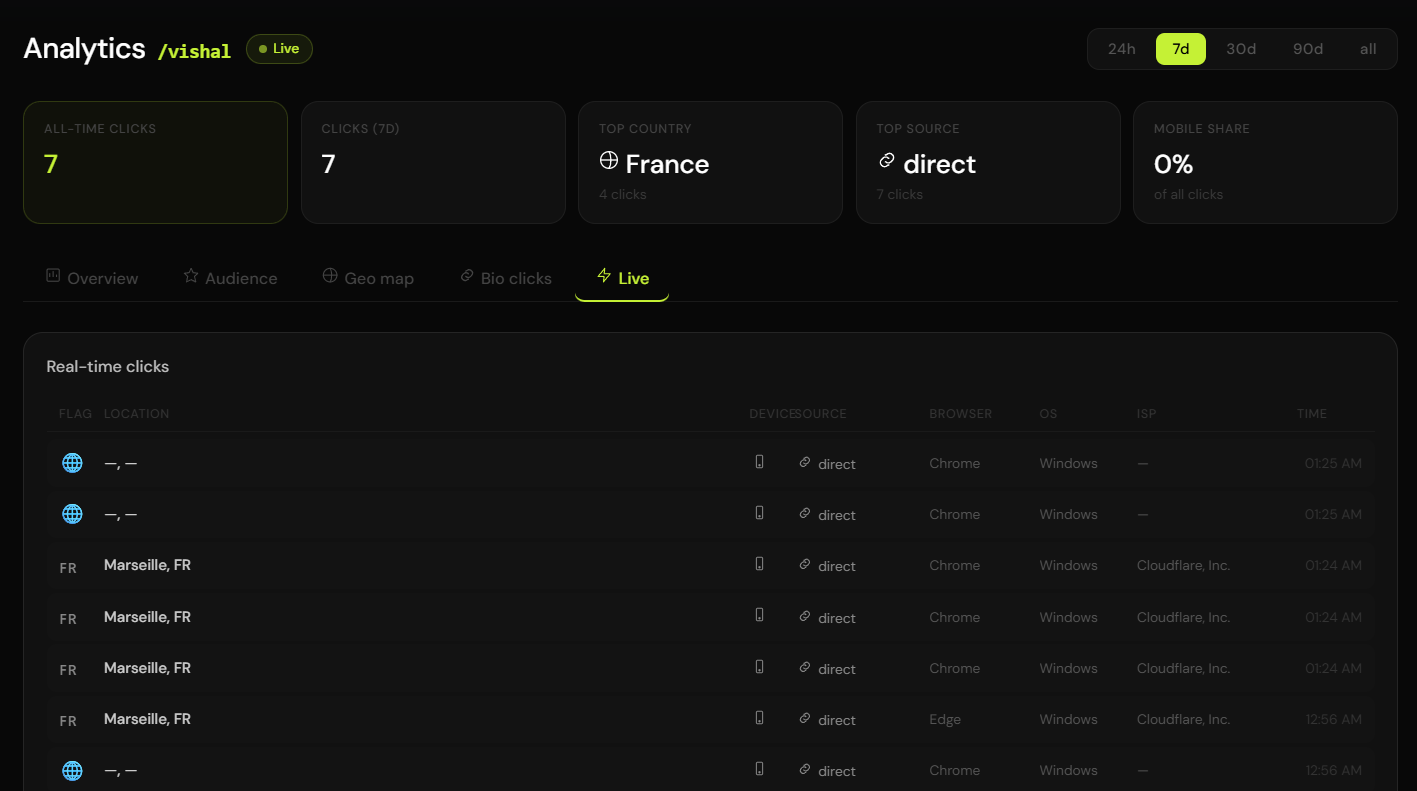
Task: Click the /vishal link slug
Action: (x=194, y=52)
